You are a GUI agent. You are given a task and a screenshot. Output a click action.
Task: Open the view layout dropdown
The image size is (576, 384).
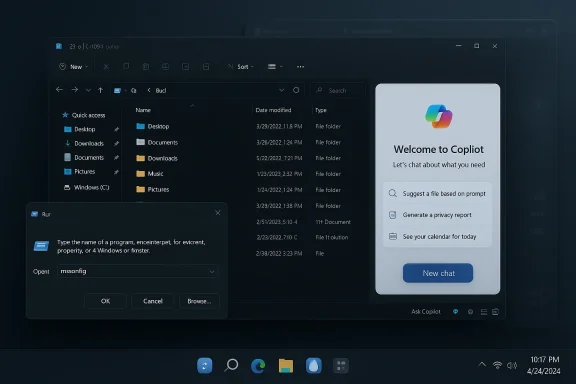point(275,67)
